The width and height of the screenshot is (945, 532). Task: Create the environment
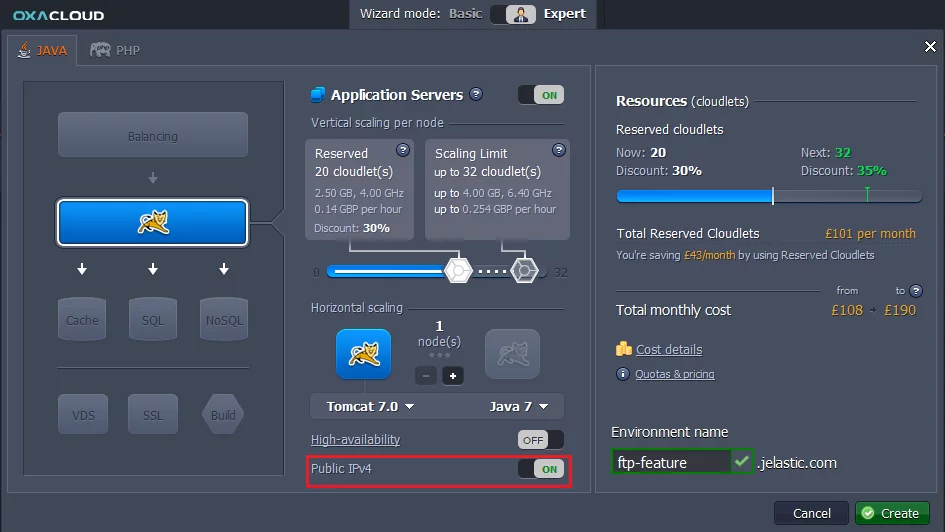[892, 513]
